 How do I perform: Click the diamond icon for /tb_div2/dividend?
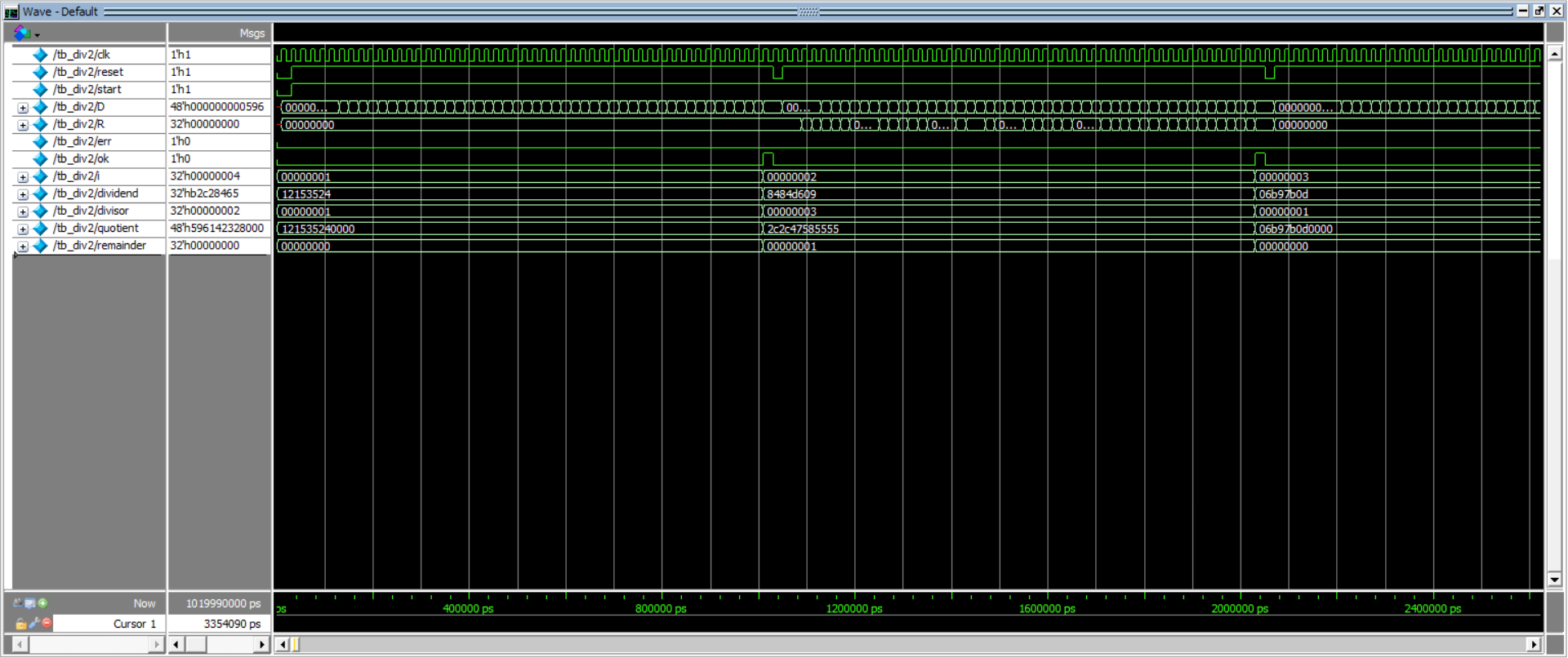click(40, 193)
